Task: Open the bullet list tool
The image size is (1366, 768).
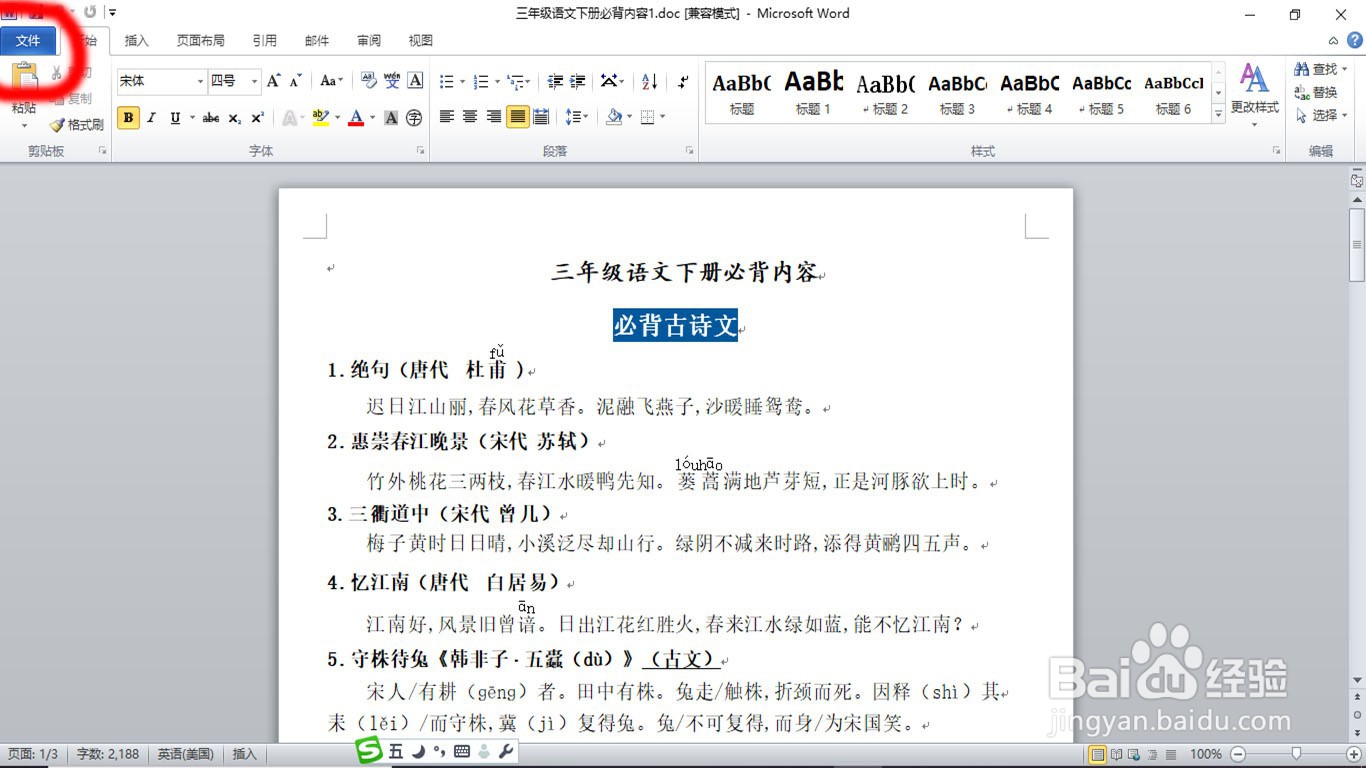Action: [447, 81]
